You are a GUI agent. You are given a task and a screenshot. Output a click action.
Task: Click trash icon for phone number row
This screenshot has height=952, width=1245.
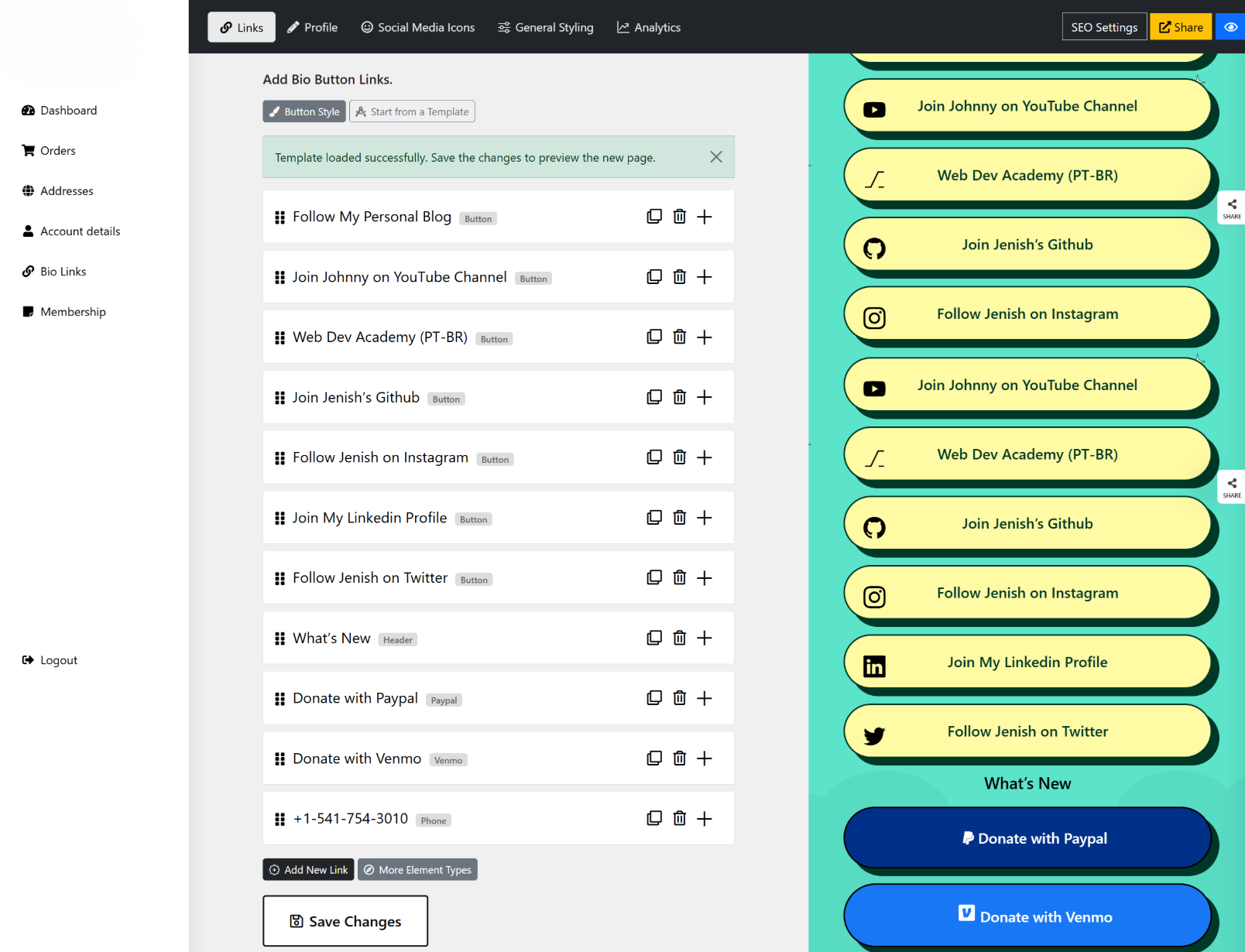[679, 819]
